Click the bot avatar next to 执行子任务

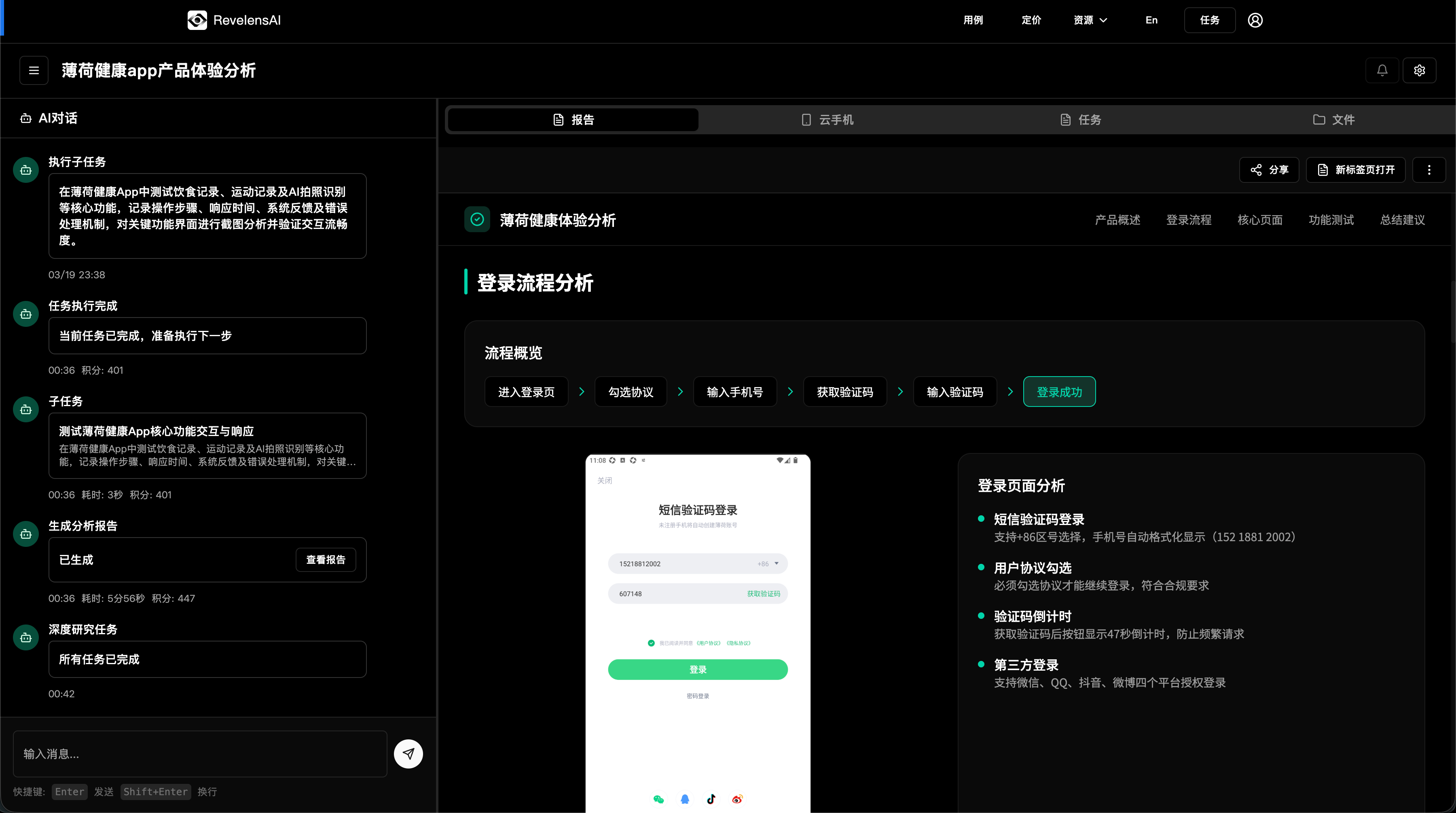click(26, 169)
